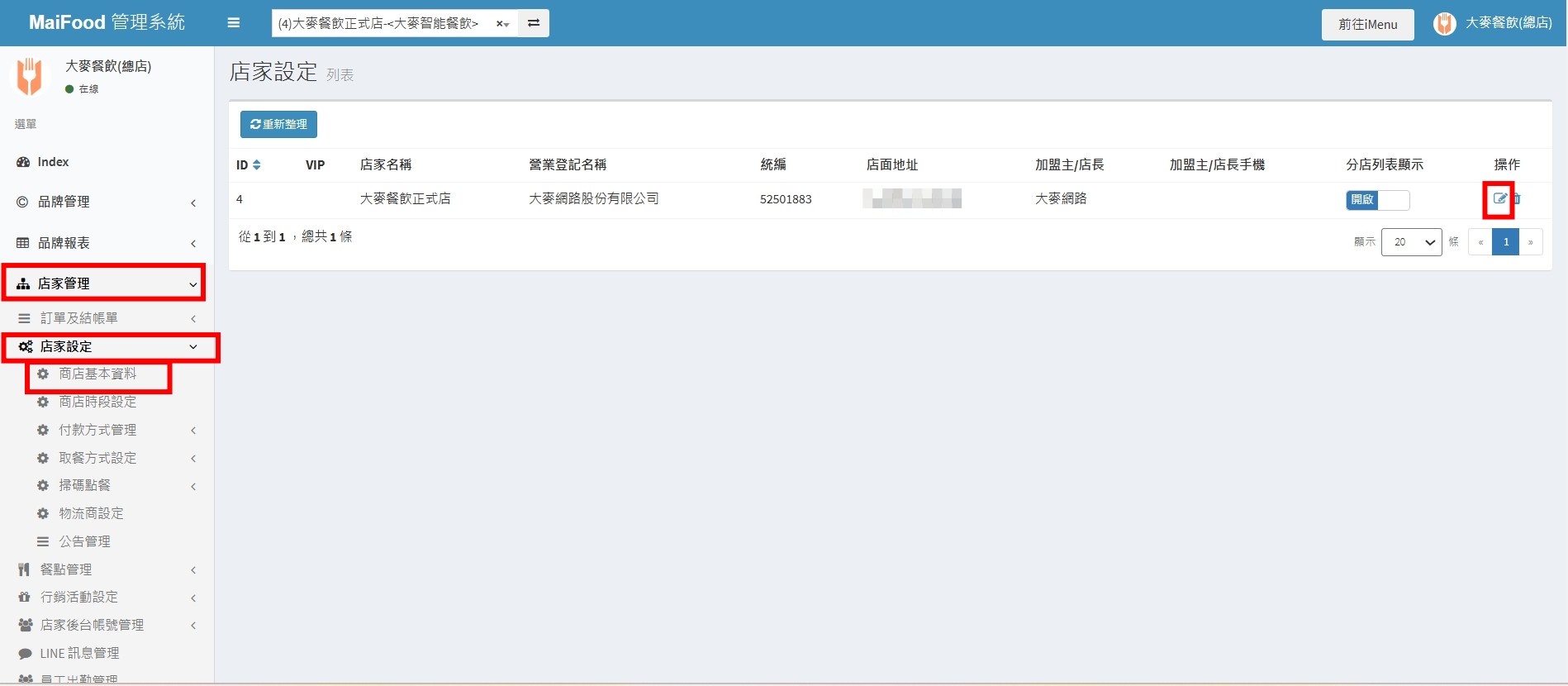Click the edit icon for 大麥餐飲正式店

point(1499,198)
